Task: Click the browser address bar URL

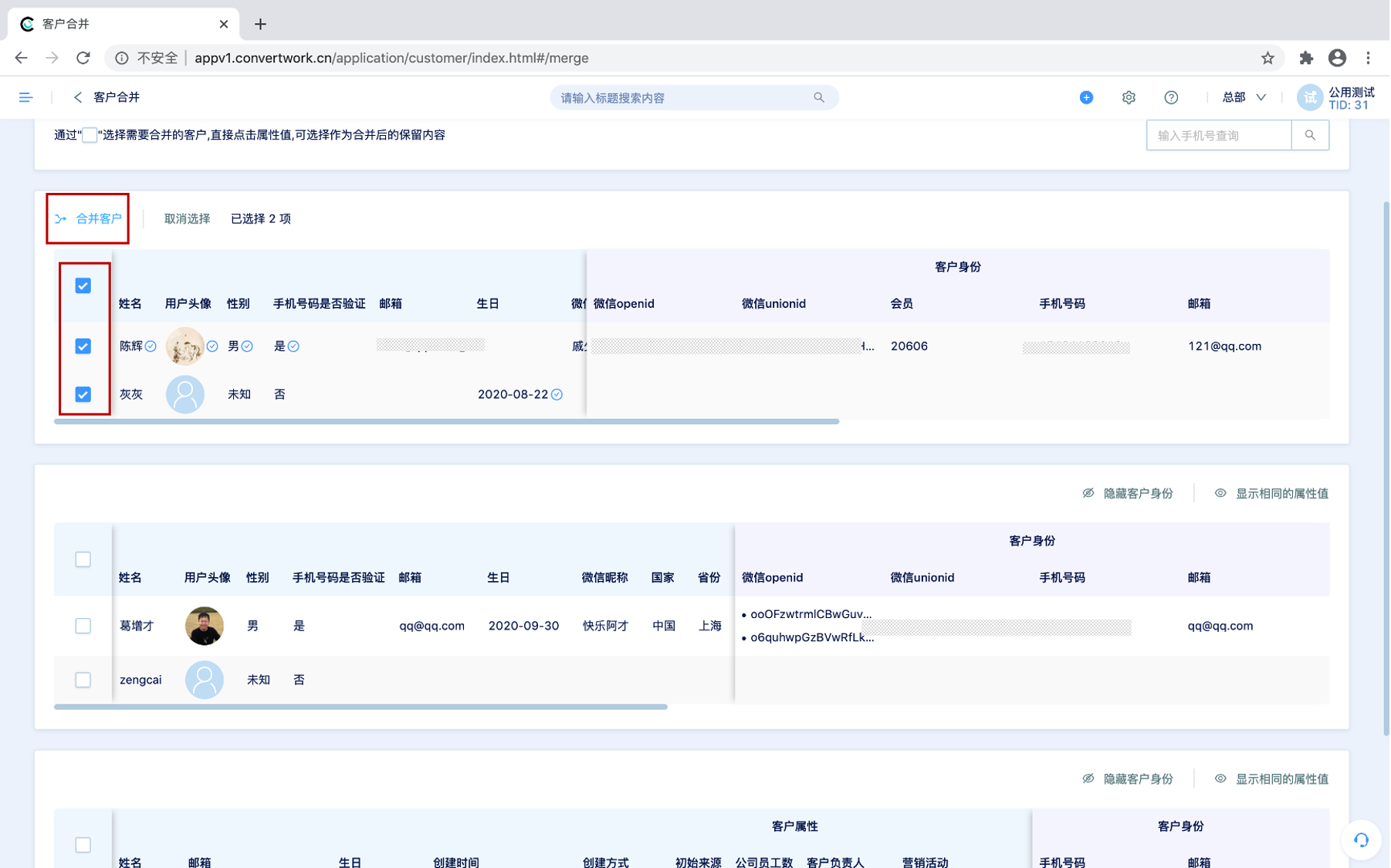Action: pos(391,58)
